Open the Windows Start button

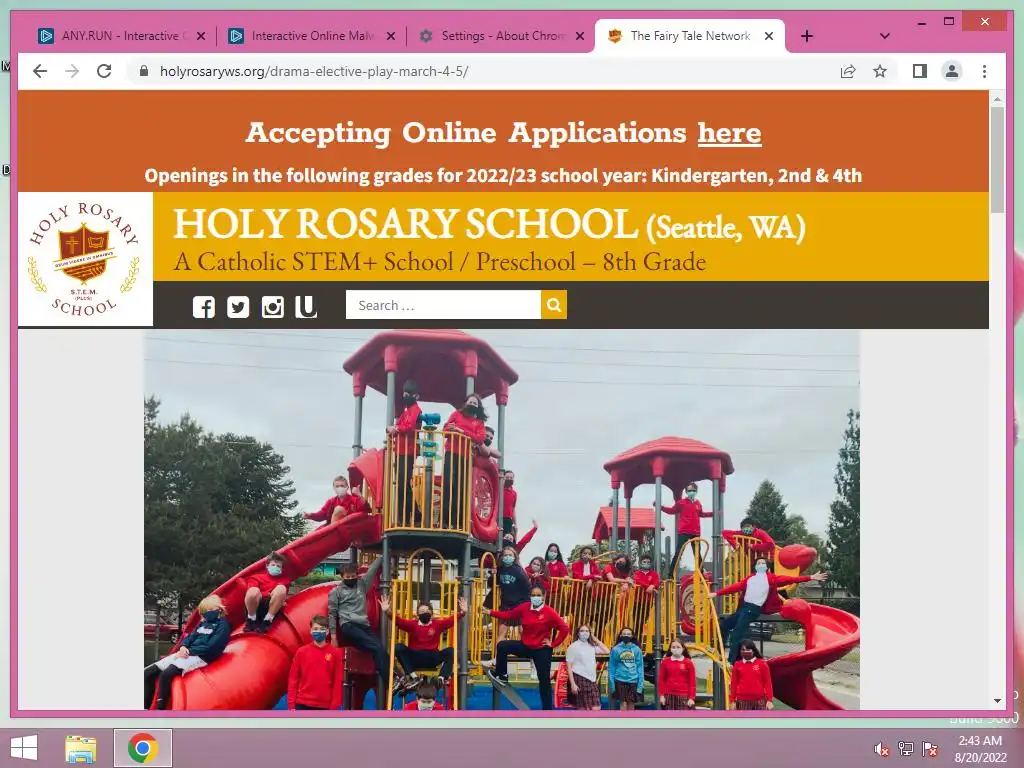(x=24, y=748)
